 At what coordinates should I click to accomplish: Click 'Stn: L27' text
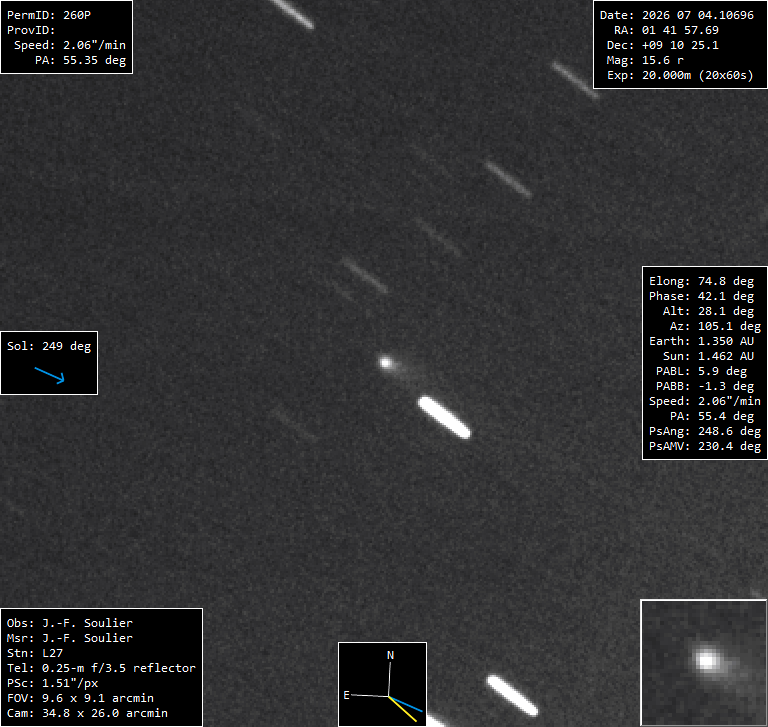click(x=34, y=653)
